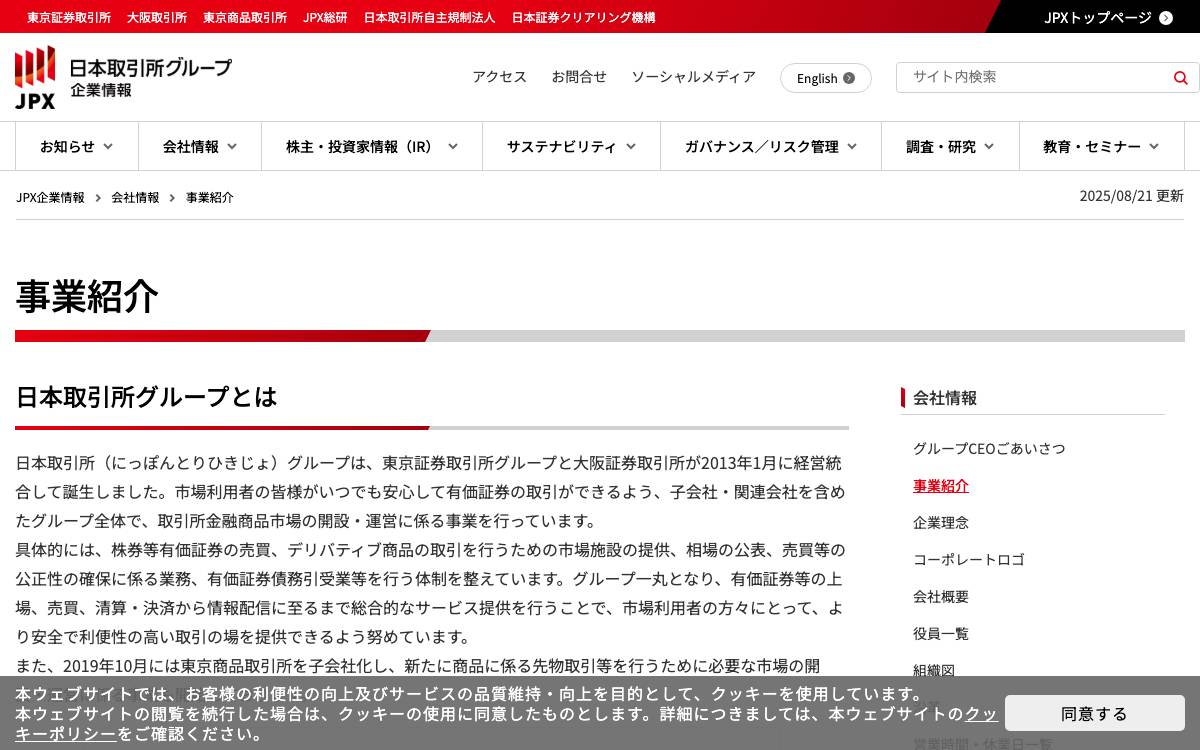Click 会社情報 breadcrumb link
Image resolution: width=1200 pixels, height=750 pixels.
point(135,198)
